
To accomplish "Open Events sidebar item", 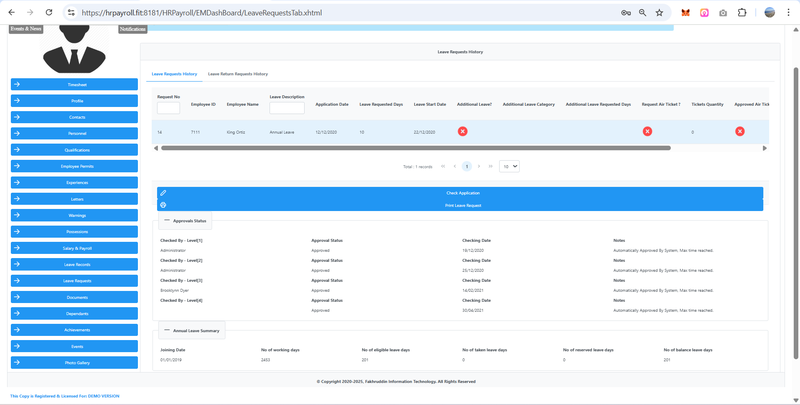I will point(74,346).
